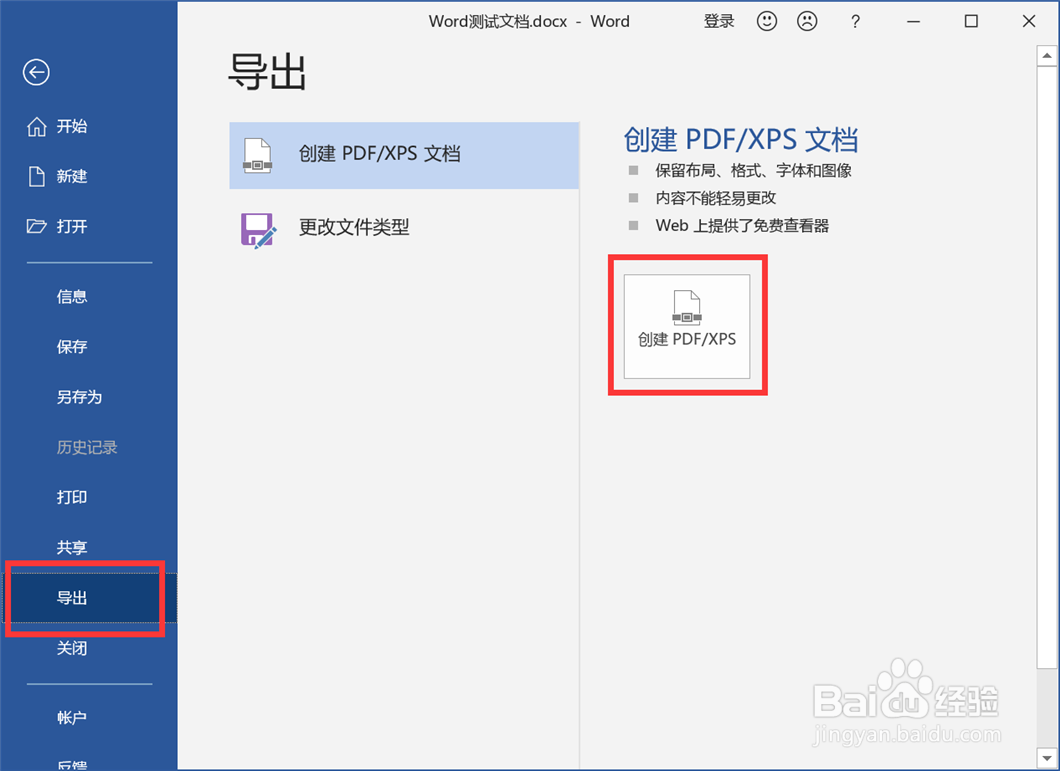Click the scrollbar down arrow at bottom right
The height and width of the screenshot is (771, 1060).
coord(1048,757)
